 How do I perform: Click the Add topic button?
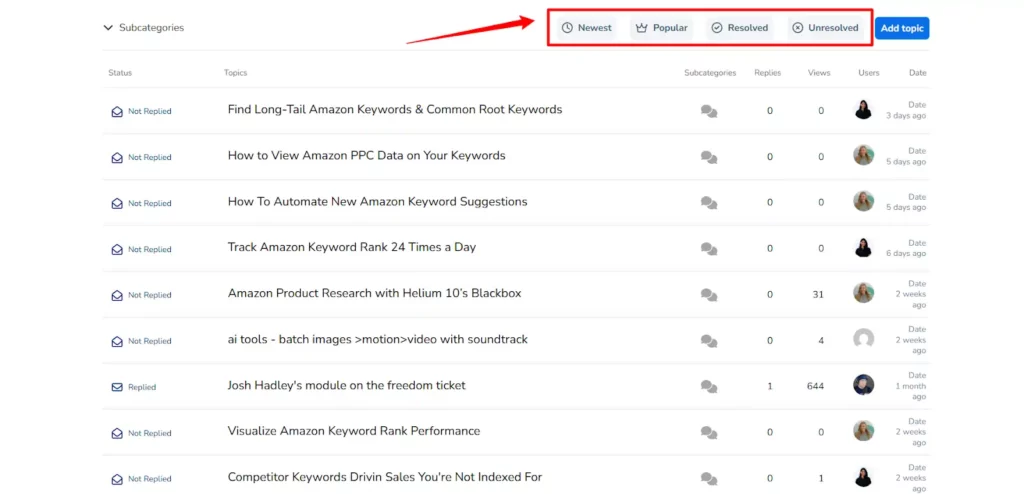pyautogui.click(x=902, y=28)
